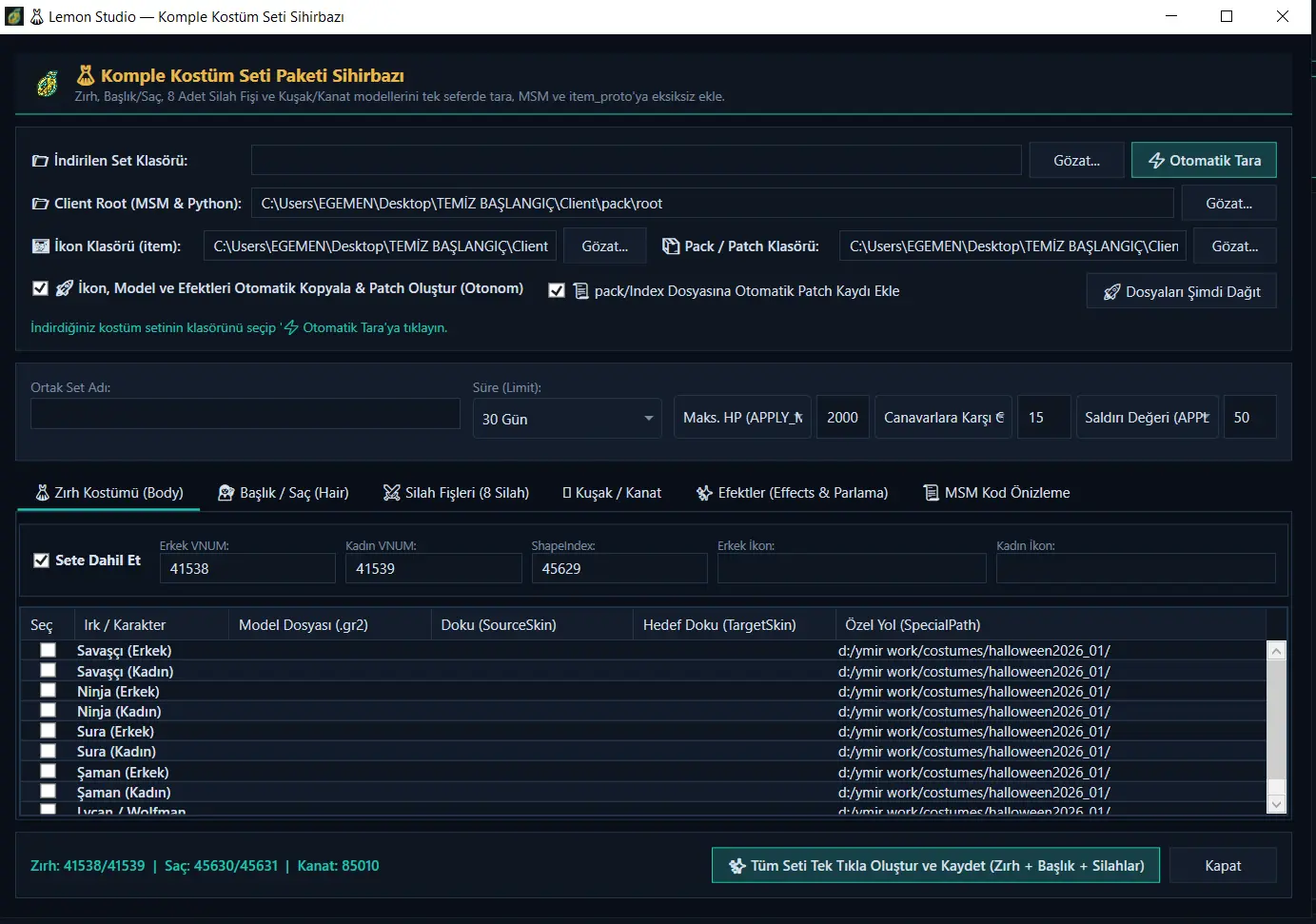Screen dimensions: 1316x924
Task: Switch to the Başlık / Saç (Hair) tab
Action: [x=284, y=493]
